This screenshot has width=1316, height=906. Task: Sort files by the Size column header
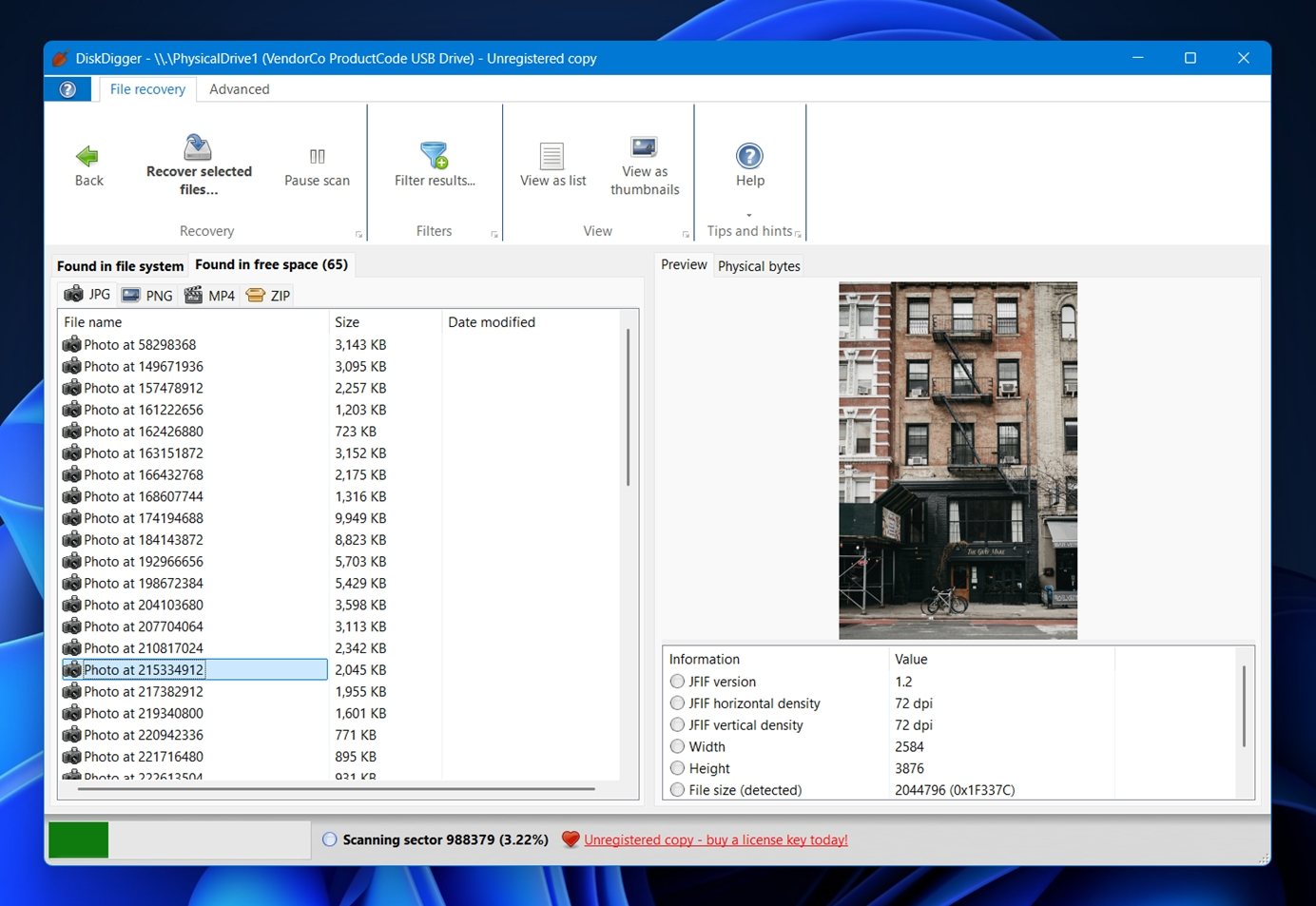[347, 321]
